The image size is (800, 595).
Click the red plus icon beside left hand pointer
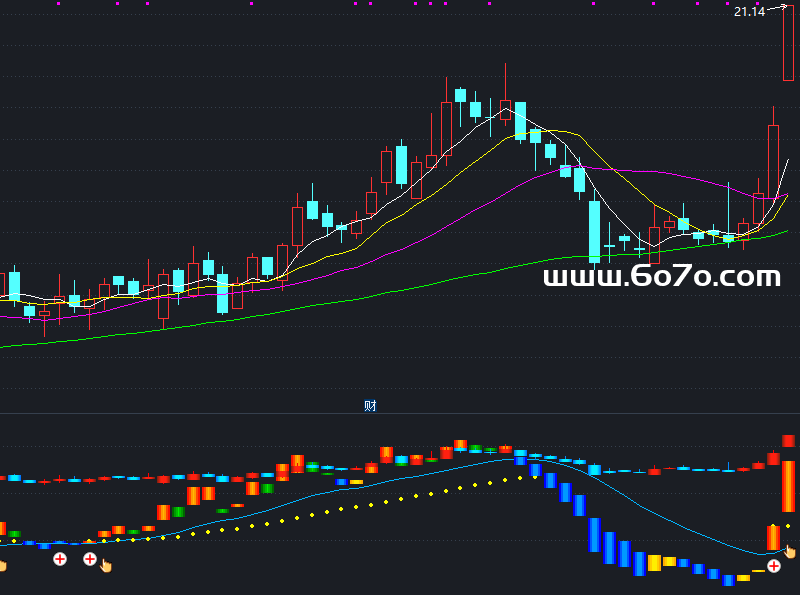coord(90,559)
